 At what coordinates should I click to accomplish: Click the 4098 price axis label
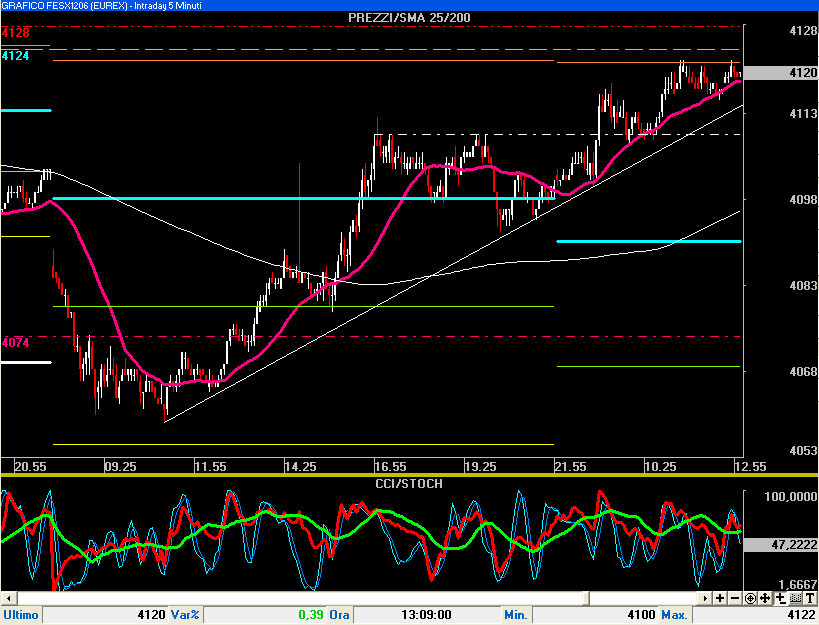click(803, 199)
